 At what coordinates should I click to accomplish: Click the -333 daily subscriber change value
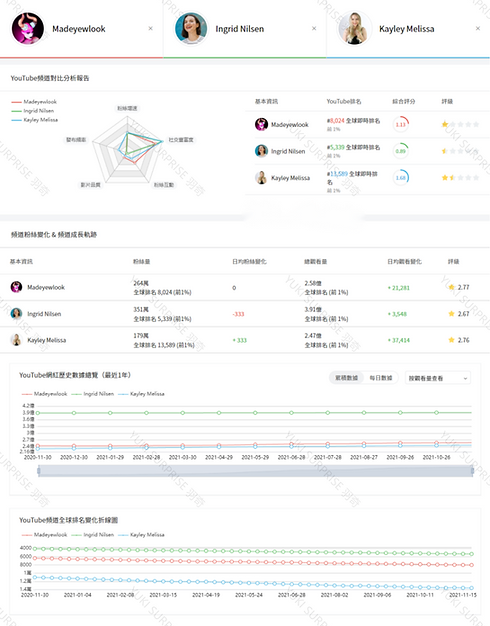(238, 314)
